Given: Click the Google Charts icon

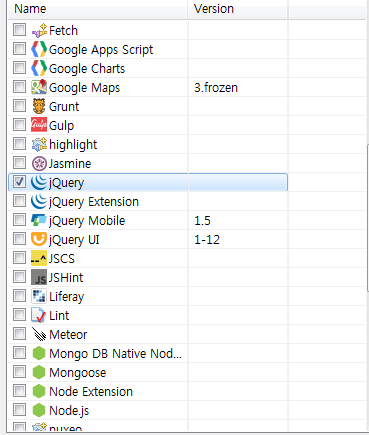Looking at the screenshot, I should tap(39, 68).
